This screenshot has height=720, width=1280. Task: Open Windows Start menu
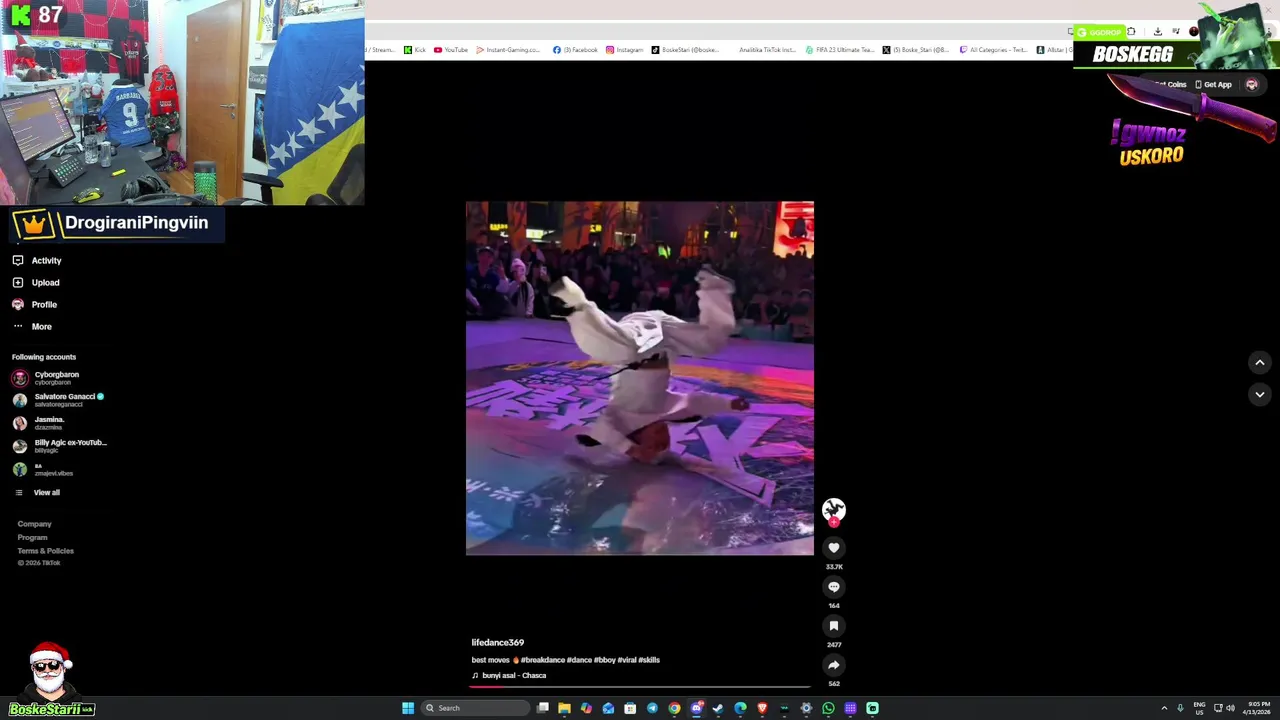click(408, 708)
